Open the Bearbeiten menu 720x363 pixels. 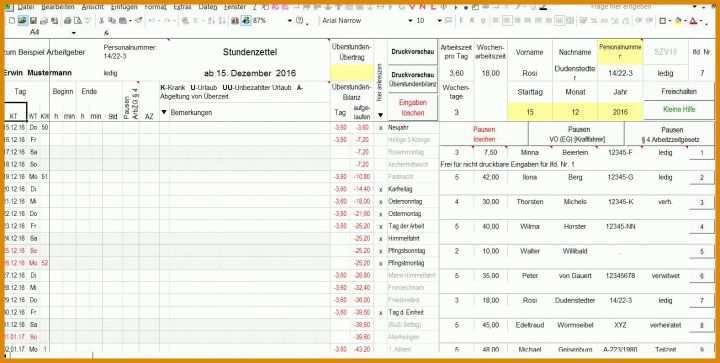pyautogui.click(x=58, y=7)
